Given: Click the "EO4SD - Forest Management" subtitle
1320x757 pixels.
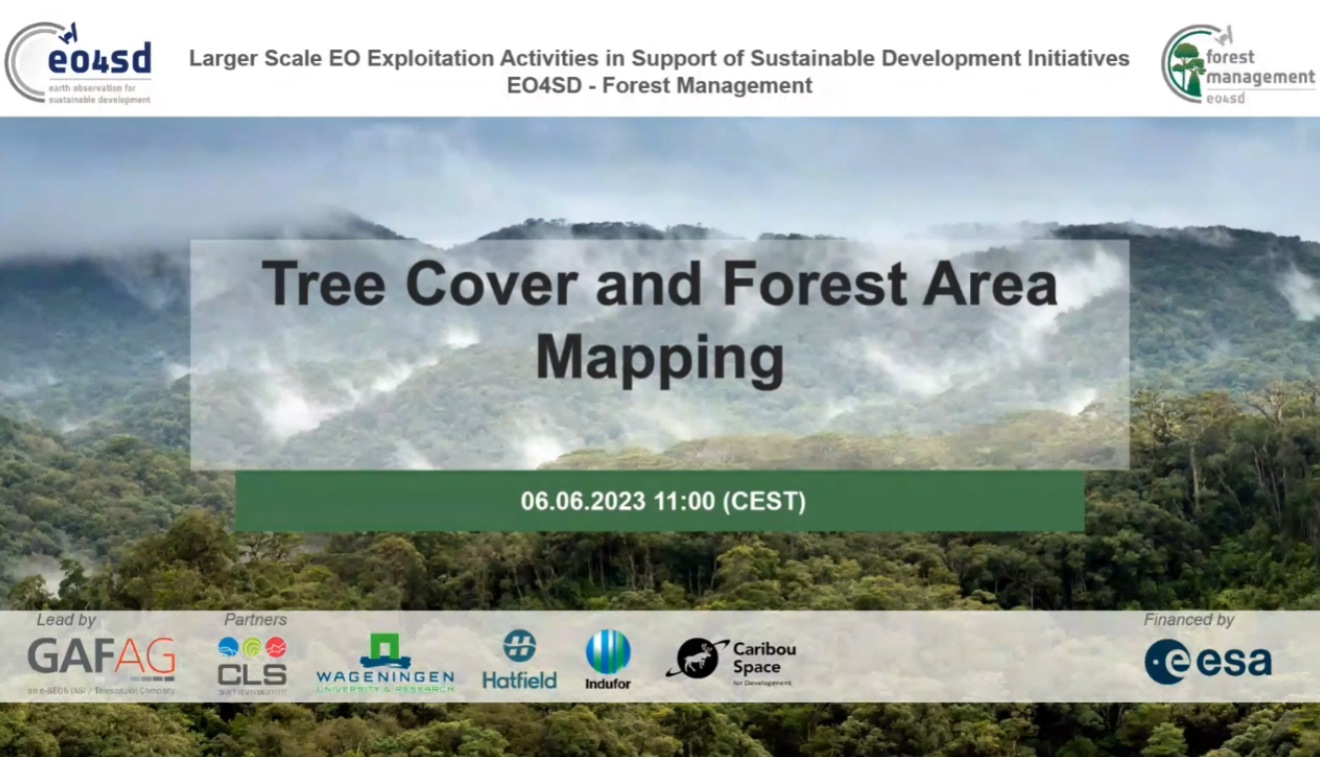Looking at the screenshot, I should tap(659, 86).
